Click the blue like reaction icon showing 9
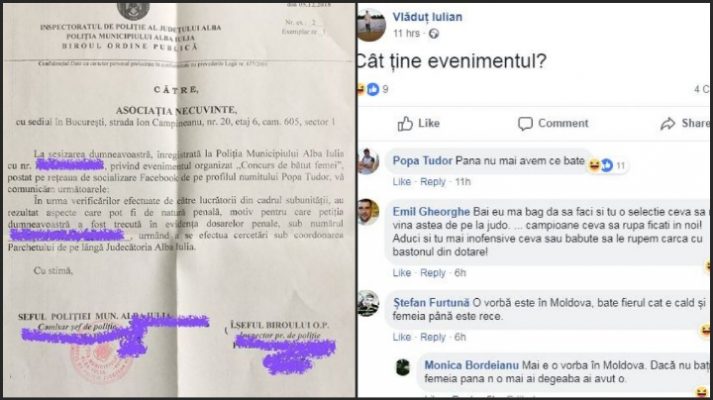The image size is (713, 400). [372, 89]
